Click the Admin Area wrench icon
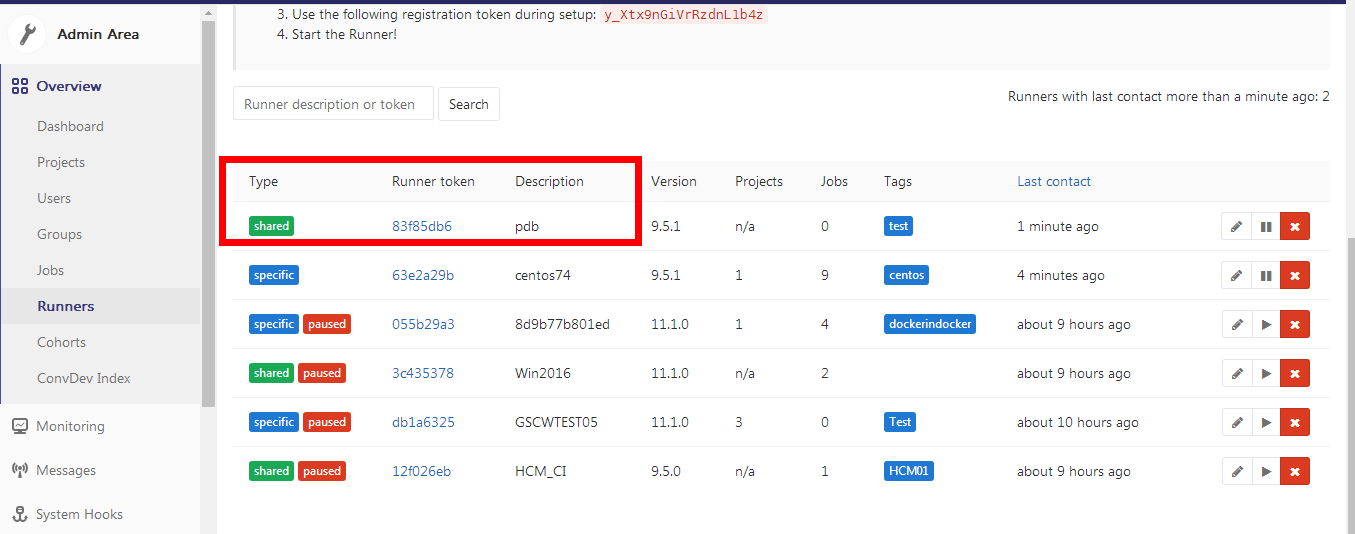1355x534 pixels. point(27,34)
